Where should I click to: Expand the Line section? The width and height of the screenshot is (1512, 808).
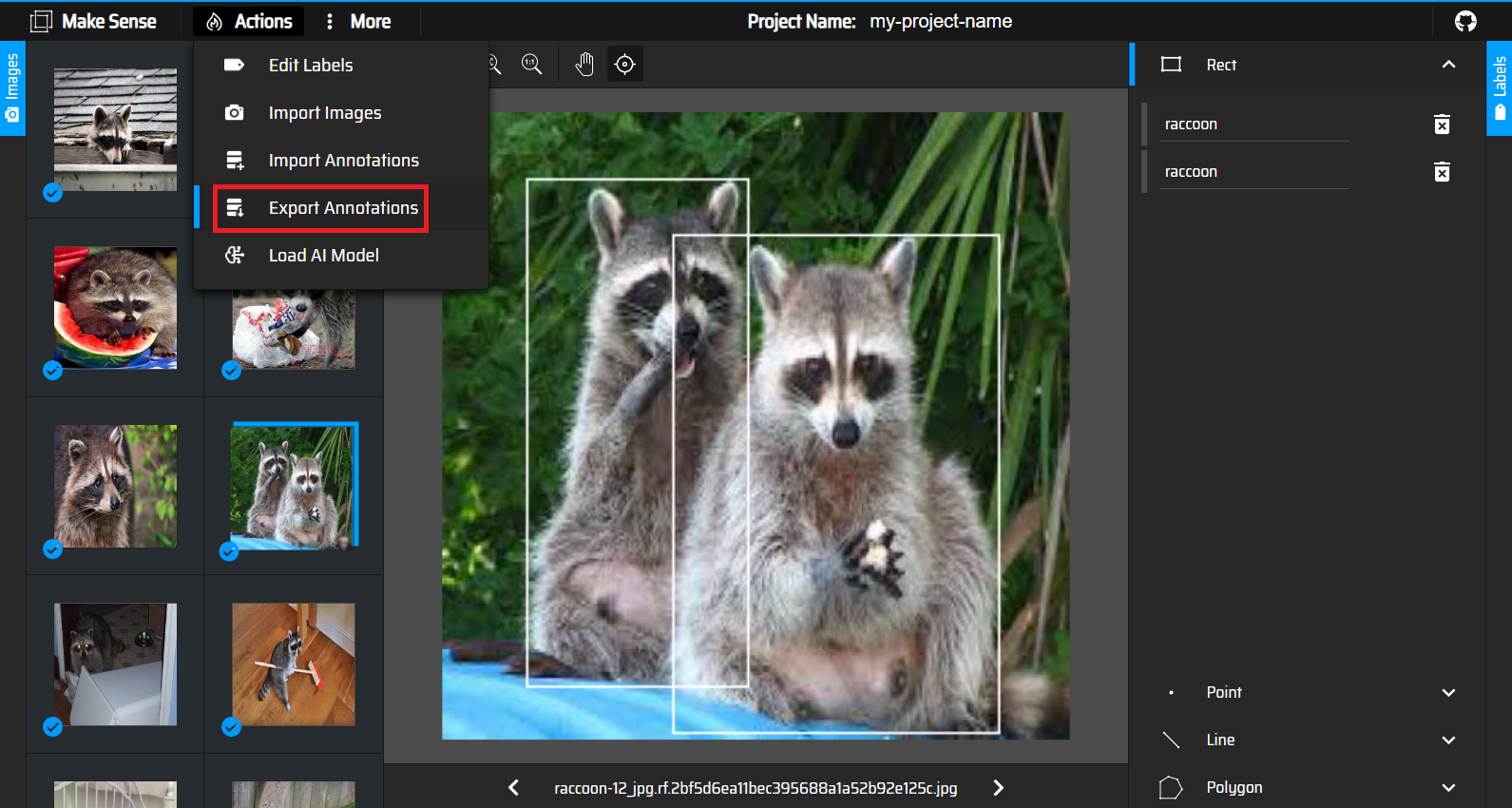(1448, 740)
